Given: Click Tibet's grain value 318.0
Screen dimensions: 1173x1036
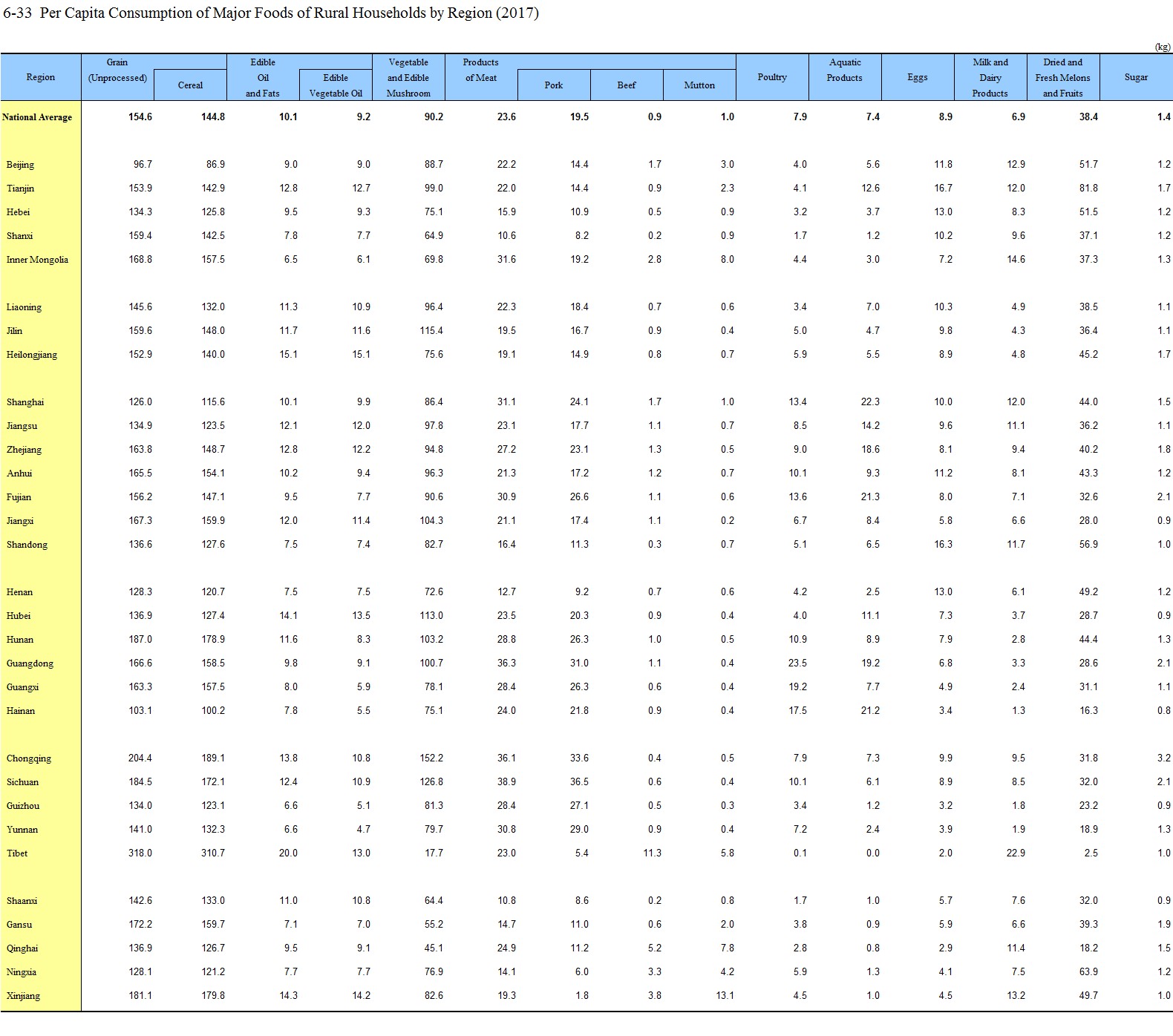Looking at the screenshot, I should click(x=140, y=853).
